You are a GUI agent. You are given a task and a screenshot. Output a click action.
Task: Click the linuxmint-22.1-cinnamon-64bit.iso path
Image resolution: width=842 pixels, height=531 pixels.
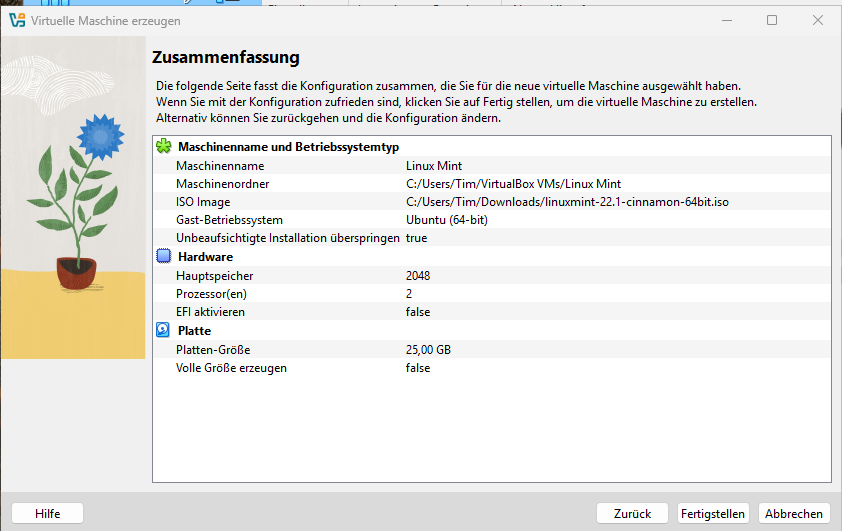pos(567,202)
